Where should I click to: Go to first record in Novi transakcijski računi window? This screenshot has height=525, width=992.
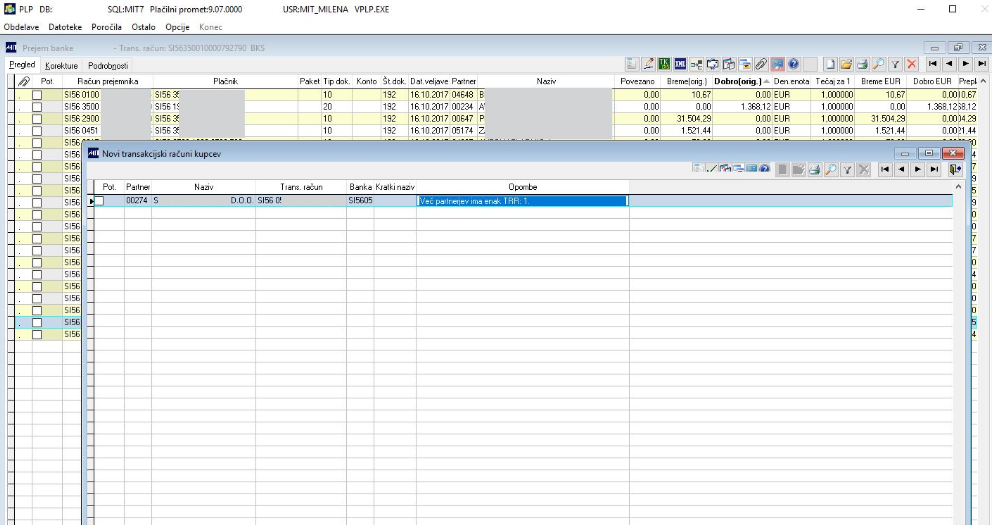[x=885, y=169]
